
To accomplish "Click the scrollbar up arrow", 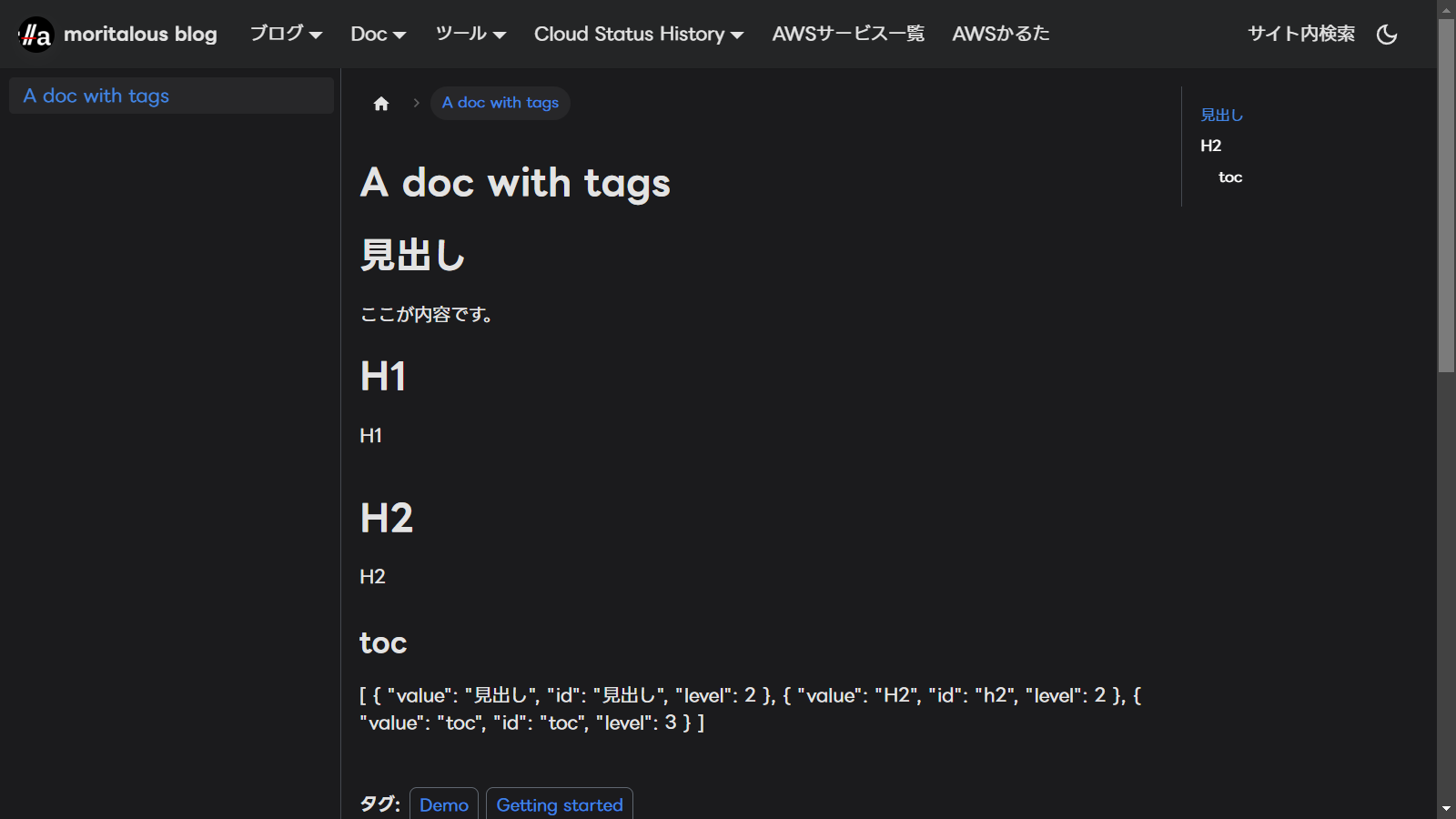I will pyautogui.click(x=1446, y=10).
